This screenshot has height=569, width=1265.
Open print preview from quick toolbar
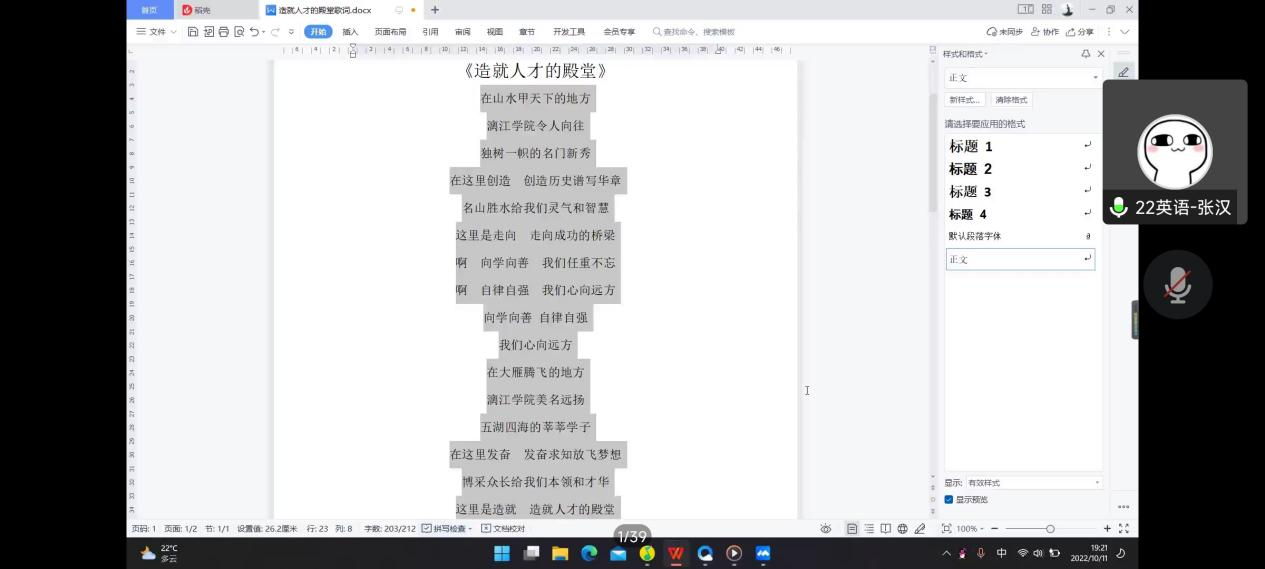[x=239, y=32]
